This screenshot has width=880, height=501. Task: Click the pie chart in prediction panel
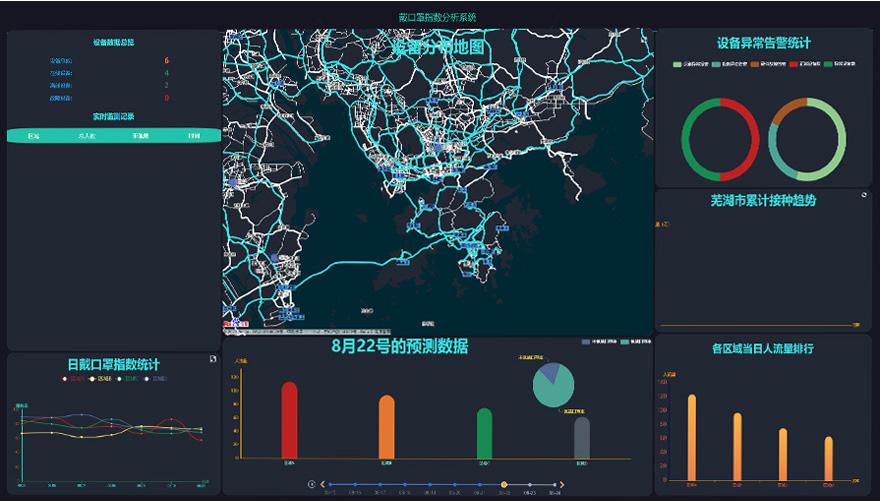point(553,385)
